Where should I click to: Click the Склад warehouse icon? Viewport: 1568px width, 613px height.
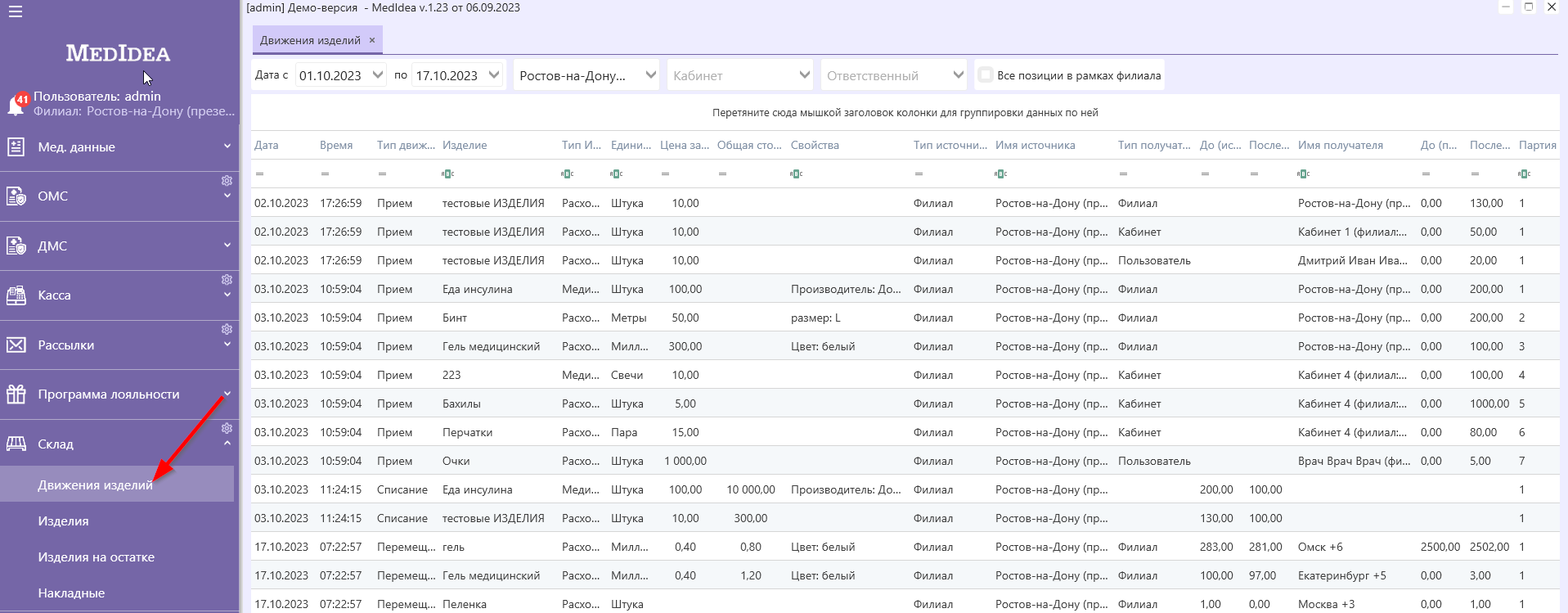coord(16,444)
